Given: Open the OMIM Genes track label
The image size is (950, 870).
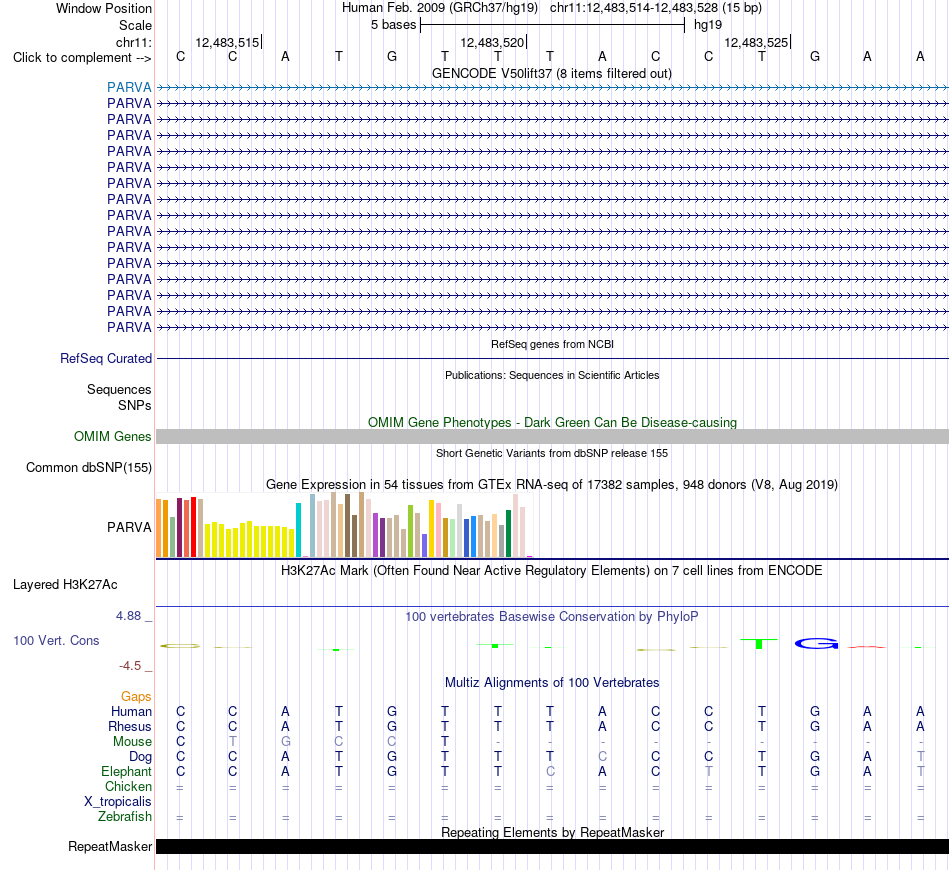Looking at the screenshot, I should (113, 436).
